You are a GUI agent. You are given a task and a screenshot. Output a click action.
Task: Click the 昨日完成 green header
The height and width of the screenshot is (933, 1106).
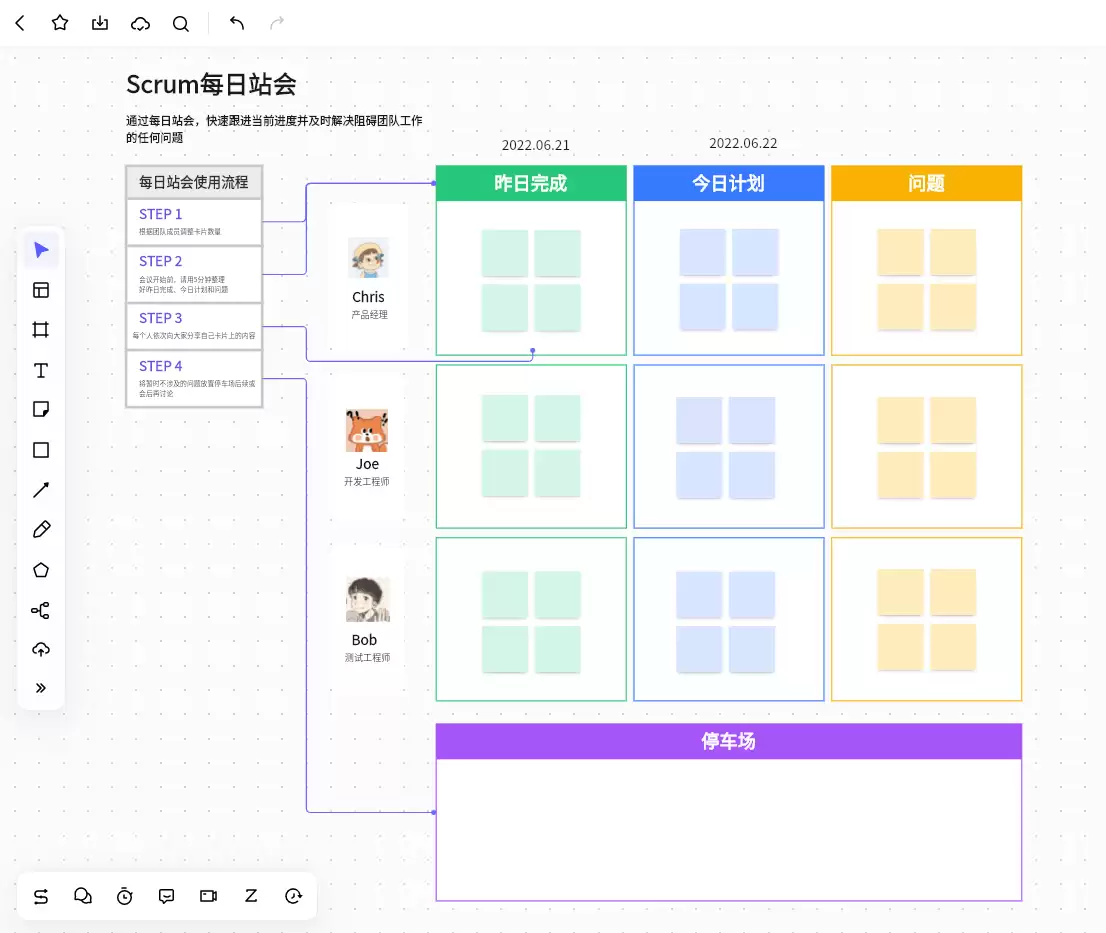531,183
